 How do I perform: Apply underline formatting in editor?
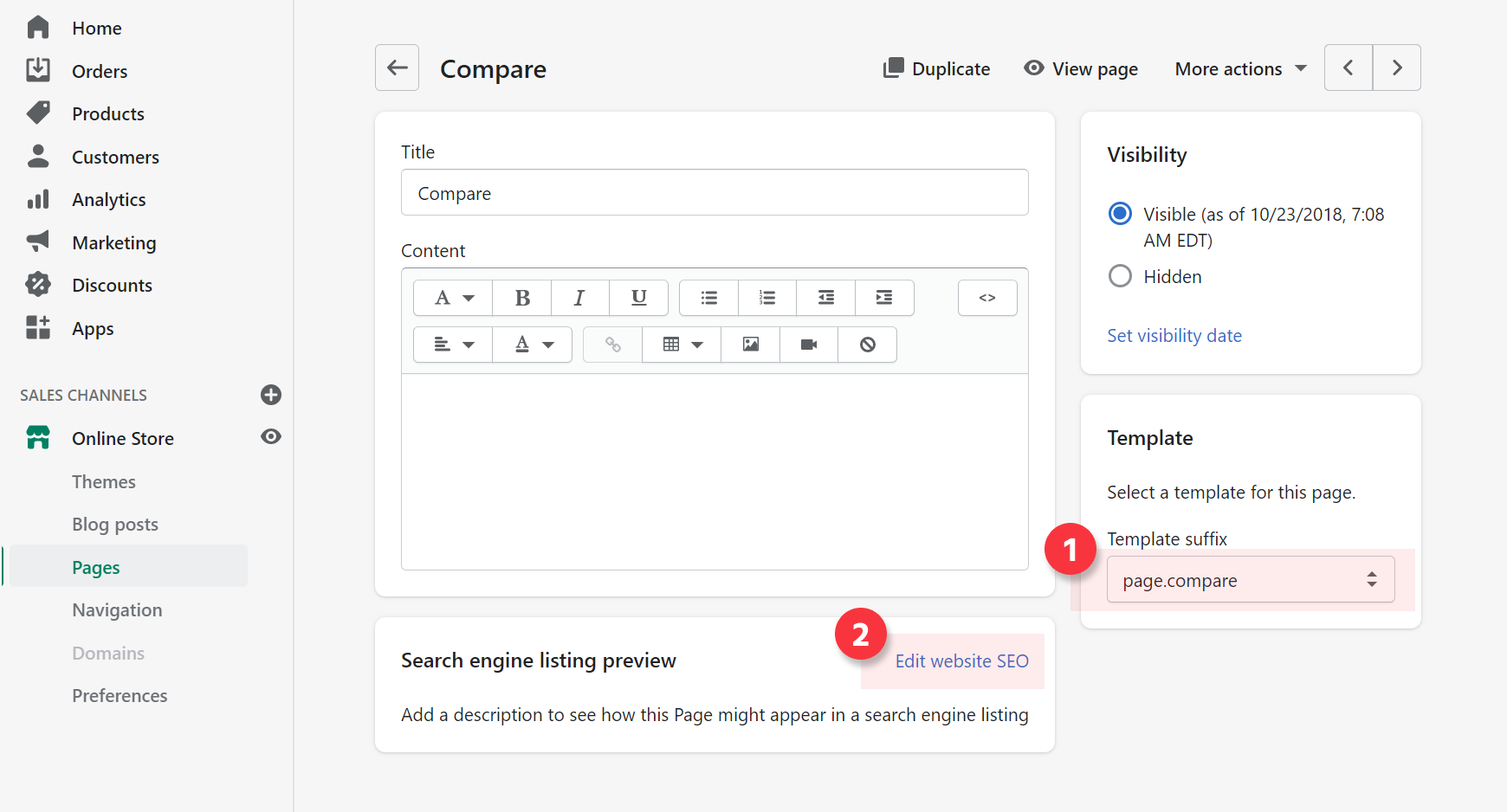click(x=638, y=298)
